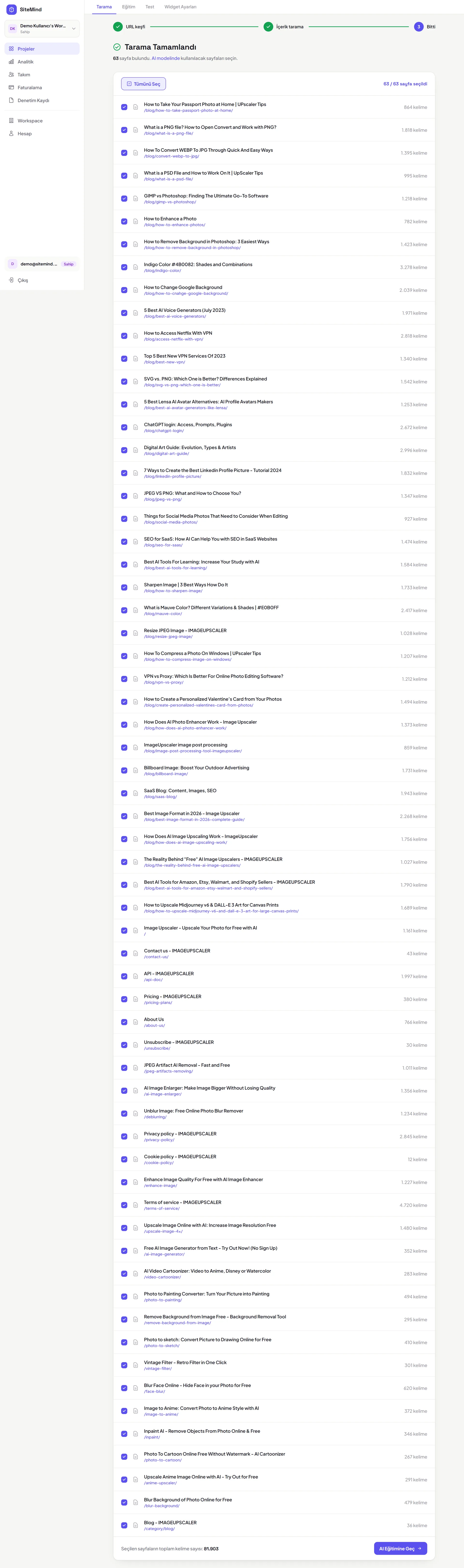Open Faturalama via its credit card icon
The width and height of the screenshot is (464, 1568).
click(11, 88)
